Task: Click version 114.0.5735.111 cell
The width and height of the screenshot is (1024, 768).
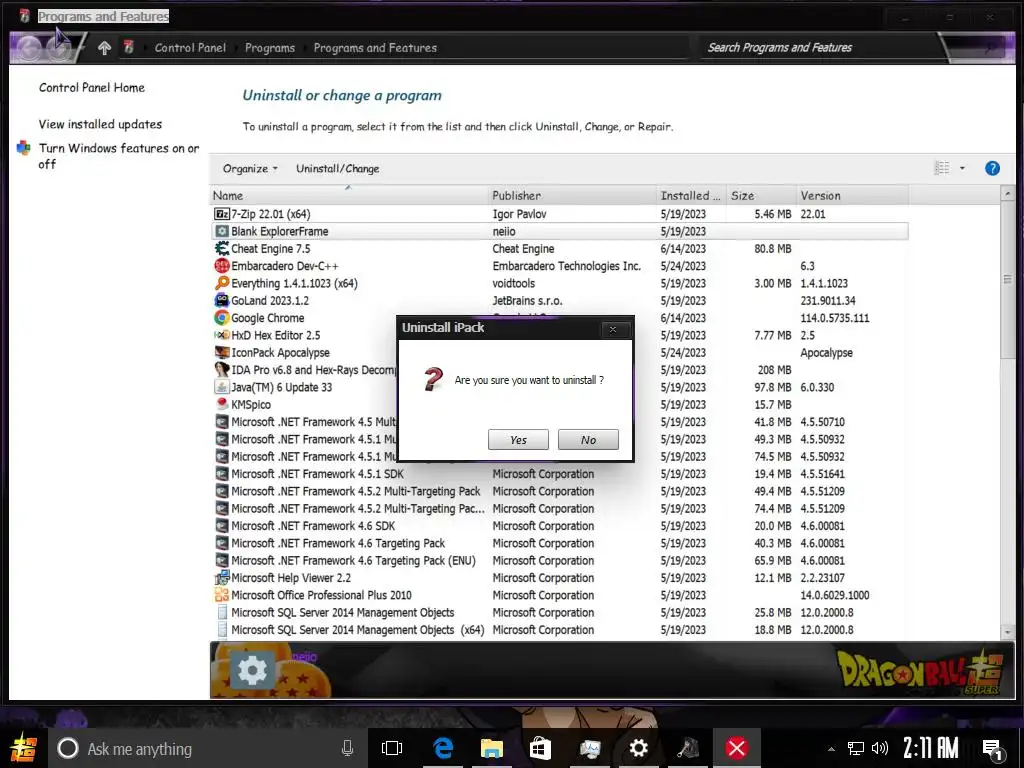Action: [x=835, y=317]
